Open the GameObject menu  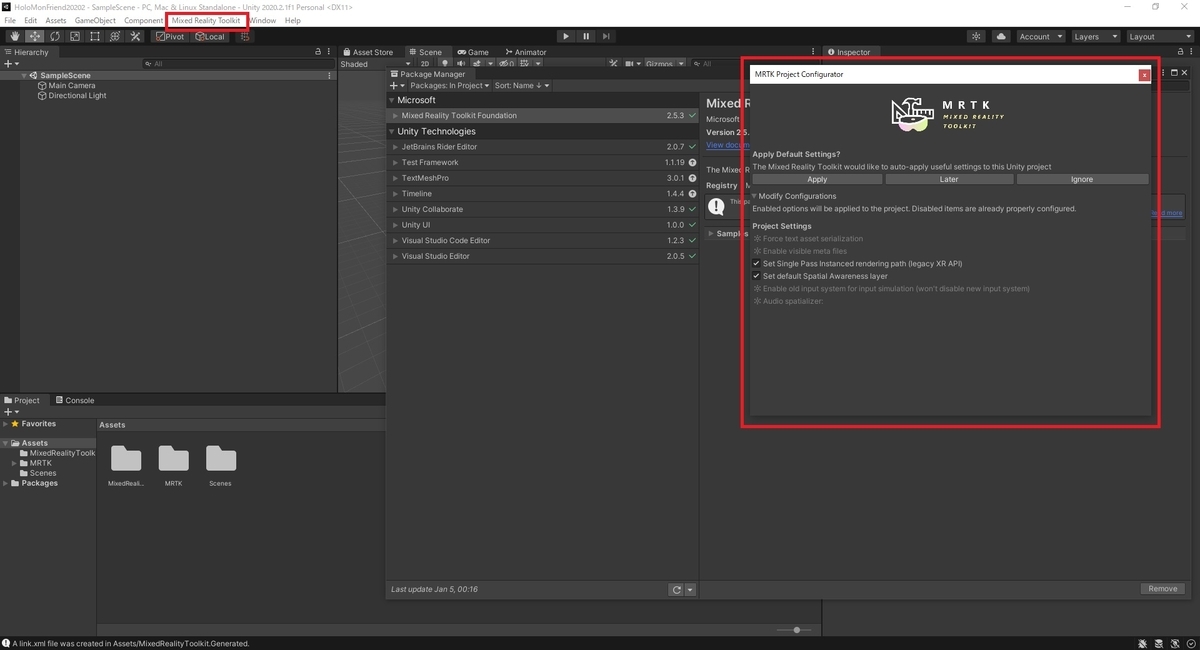tap(95, 20)
